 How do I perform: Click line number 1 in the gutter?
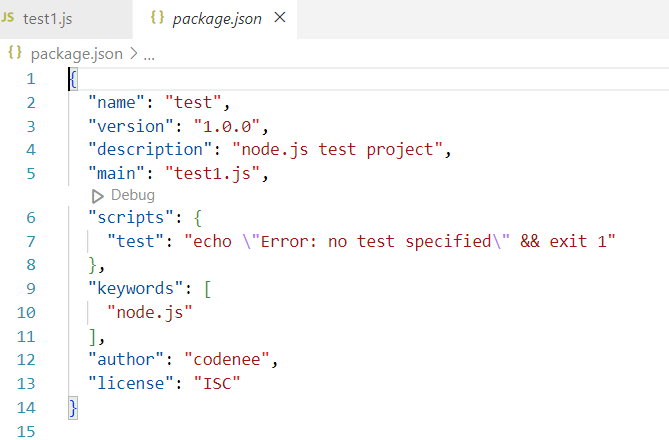pos(31,79)
